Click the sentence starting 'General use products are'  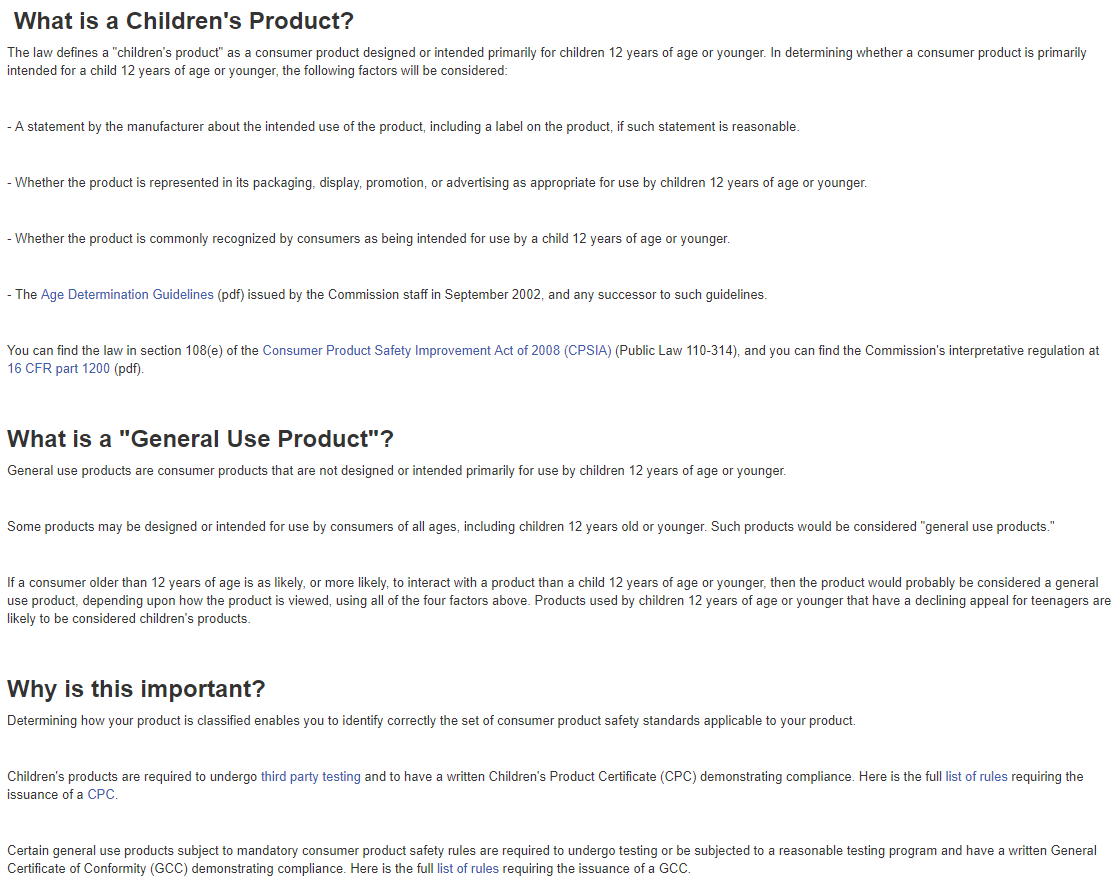point(396,471)
